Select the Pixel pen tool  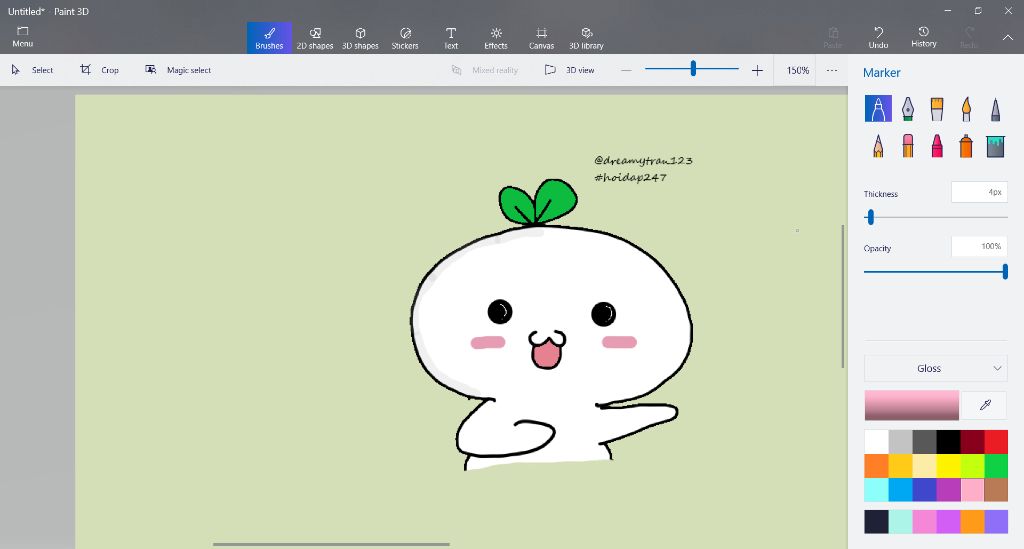995,108
